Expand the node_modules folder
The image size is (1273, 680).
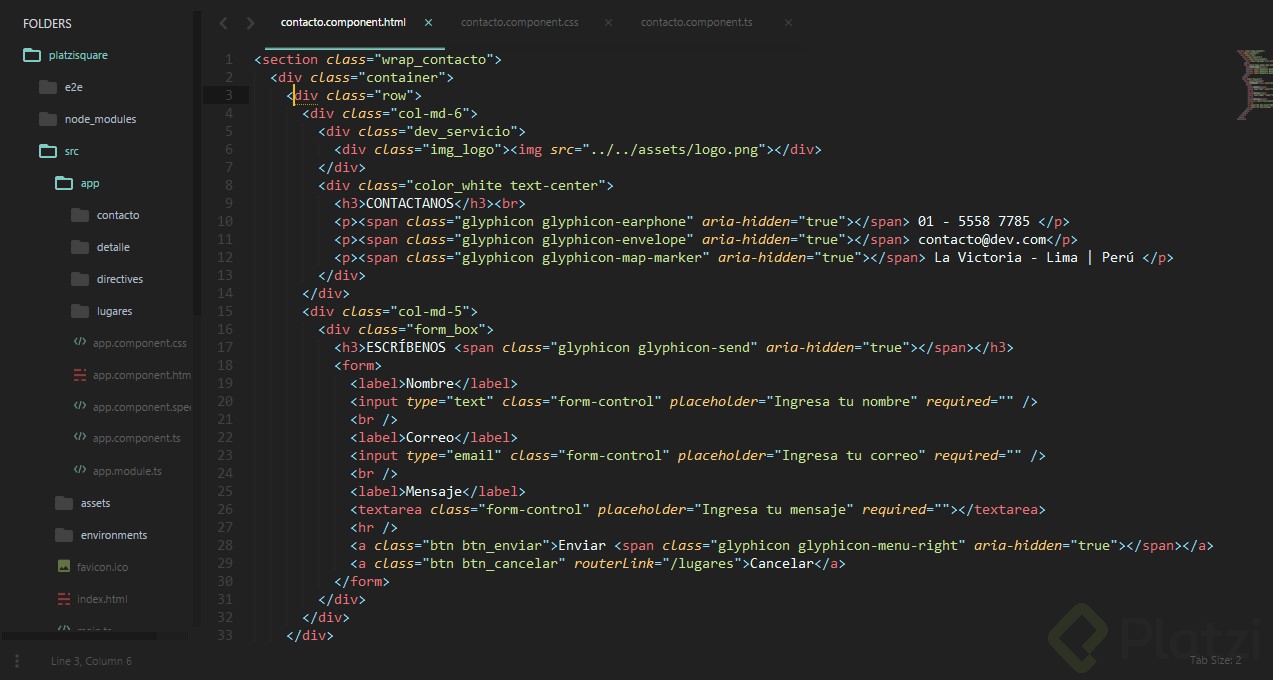[x=99, y=118]
